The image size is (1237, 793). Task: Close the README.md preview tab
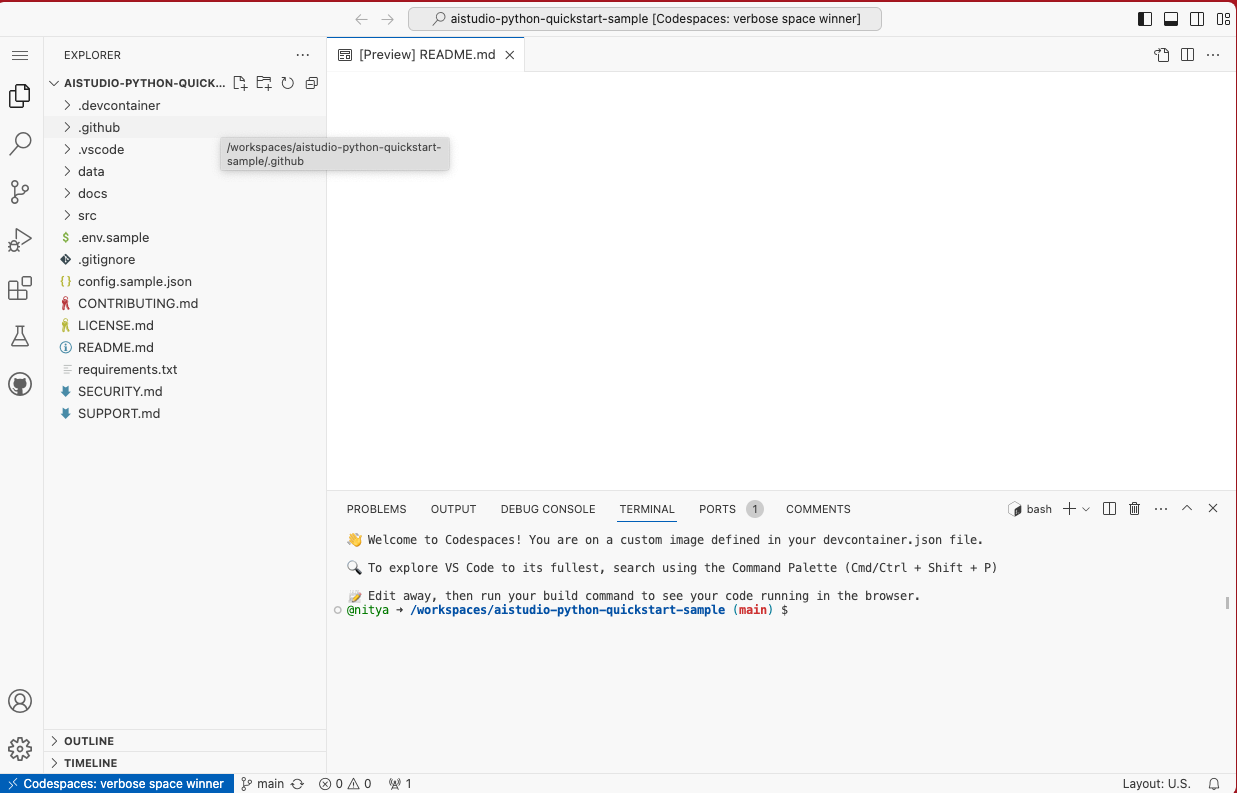pyautogui.click(x=510, y=55)
